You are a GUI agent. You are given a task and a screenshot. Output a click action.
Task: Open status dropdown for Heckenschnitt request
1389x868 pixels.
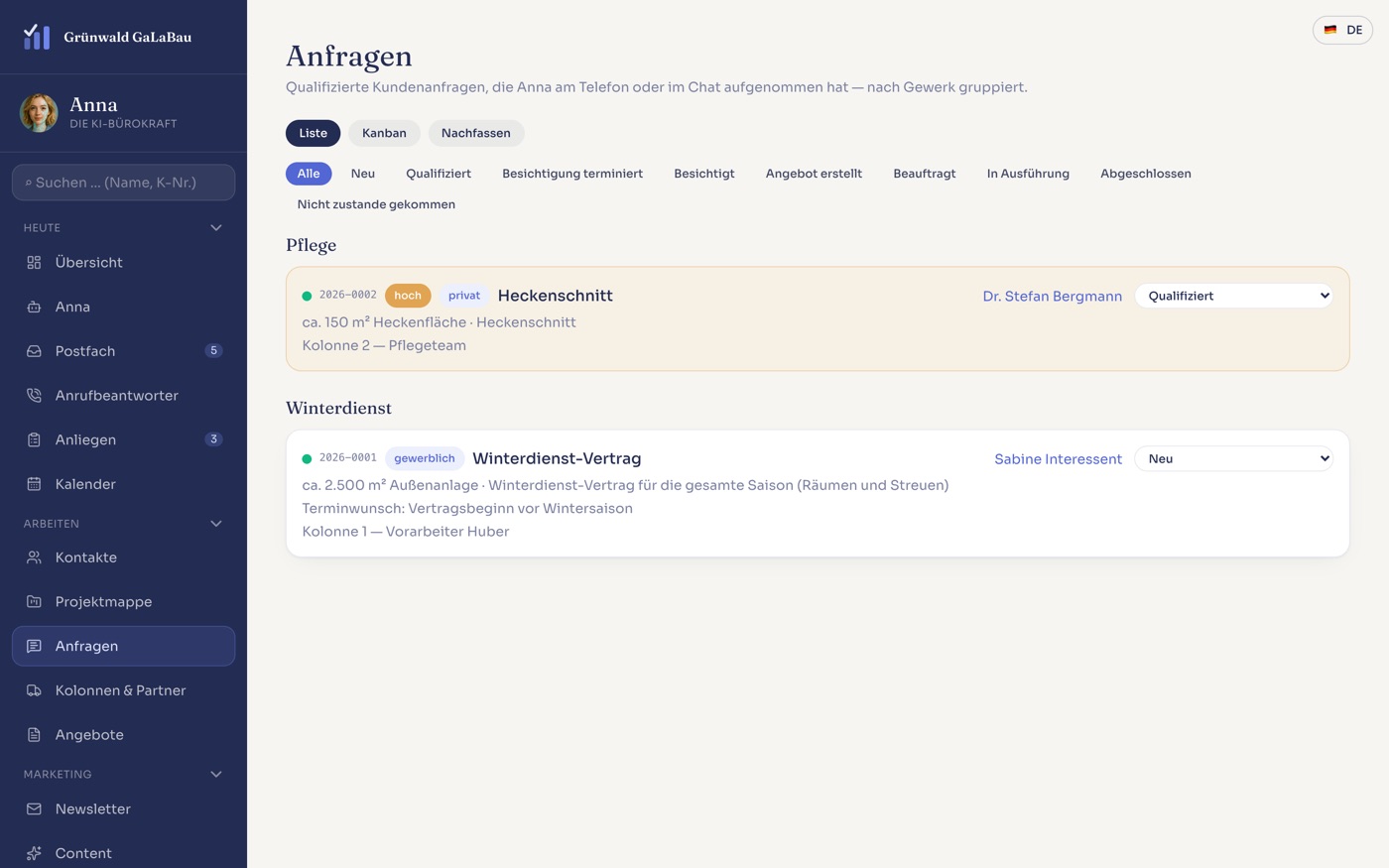(1233, 296)
